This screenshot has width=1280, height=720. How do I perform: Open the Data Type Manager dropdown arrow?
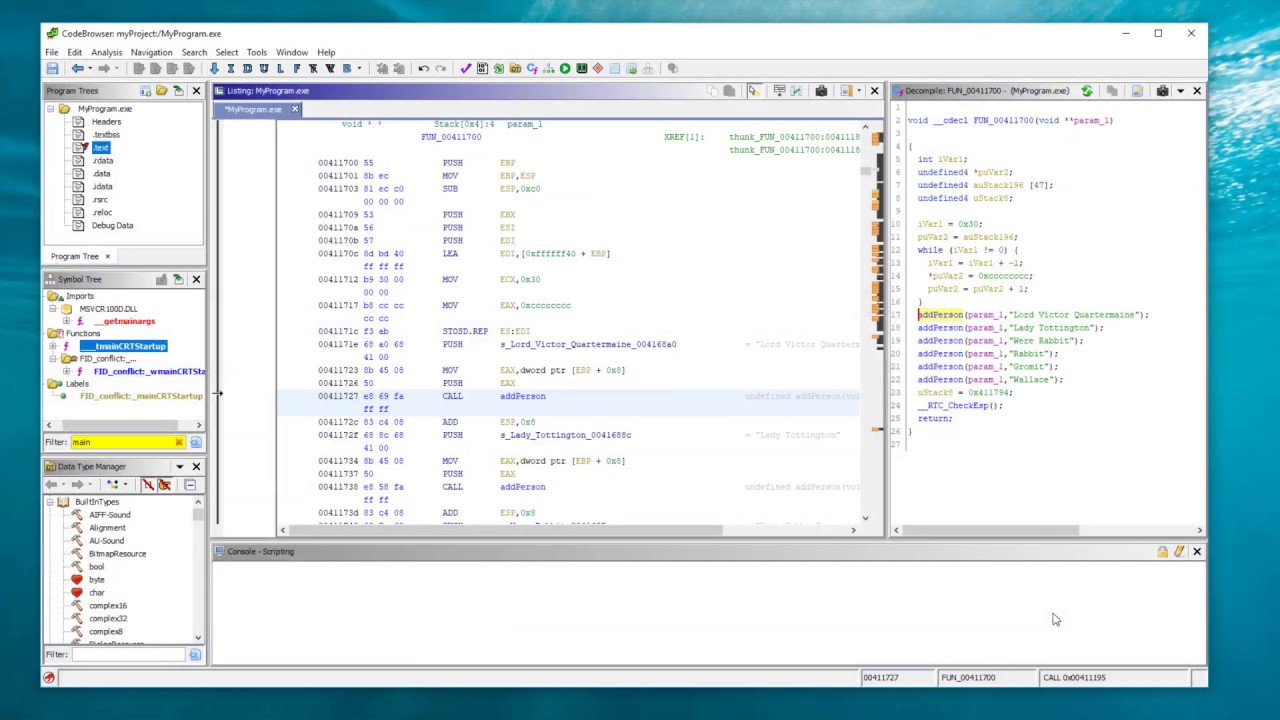[x=180, y=467]
